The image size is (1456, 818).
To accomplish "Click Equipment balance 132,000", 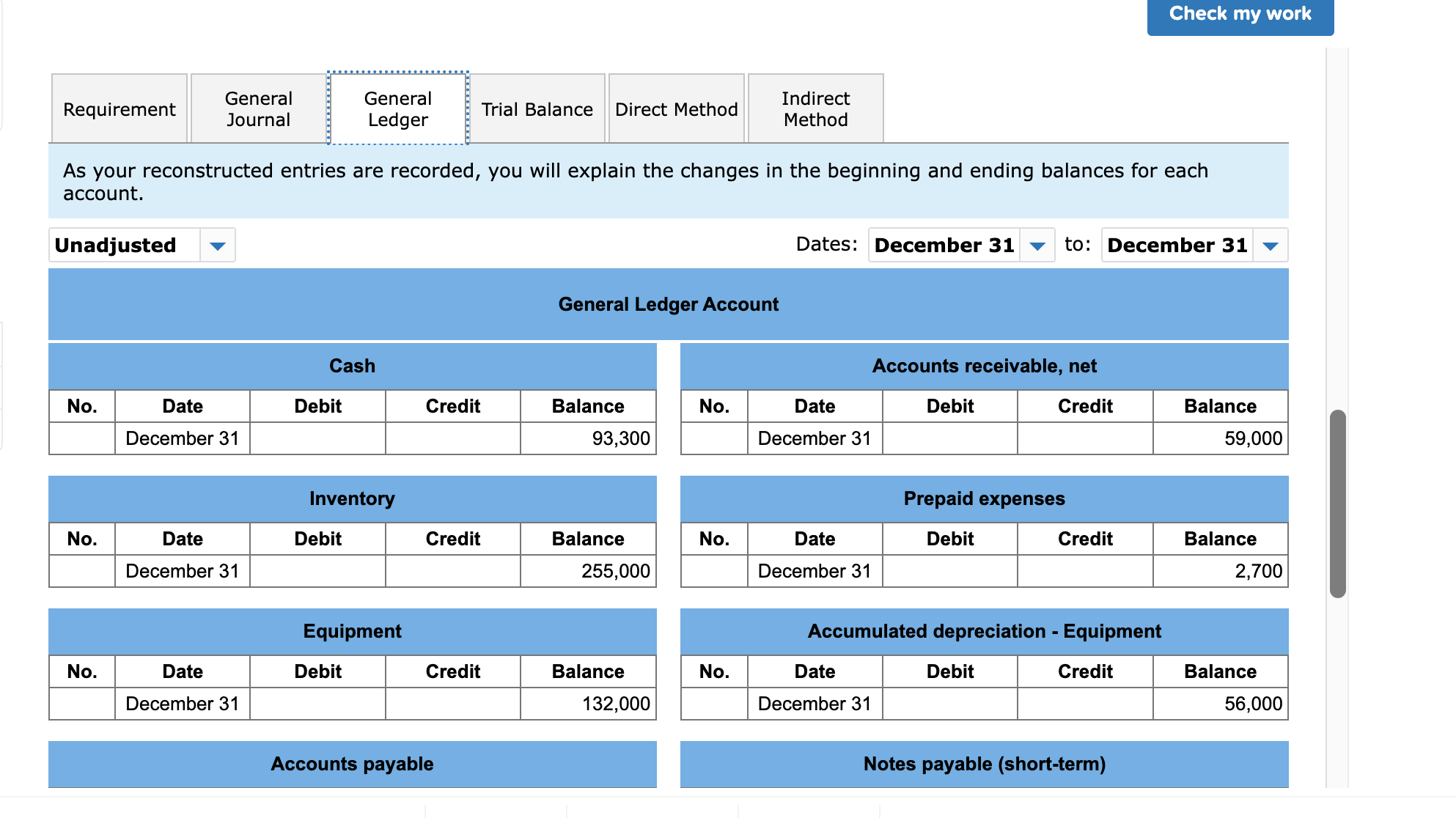I will click(588, 704).
